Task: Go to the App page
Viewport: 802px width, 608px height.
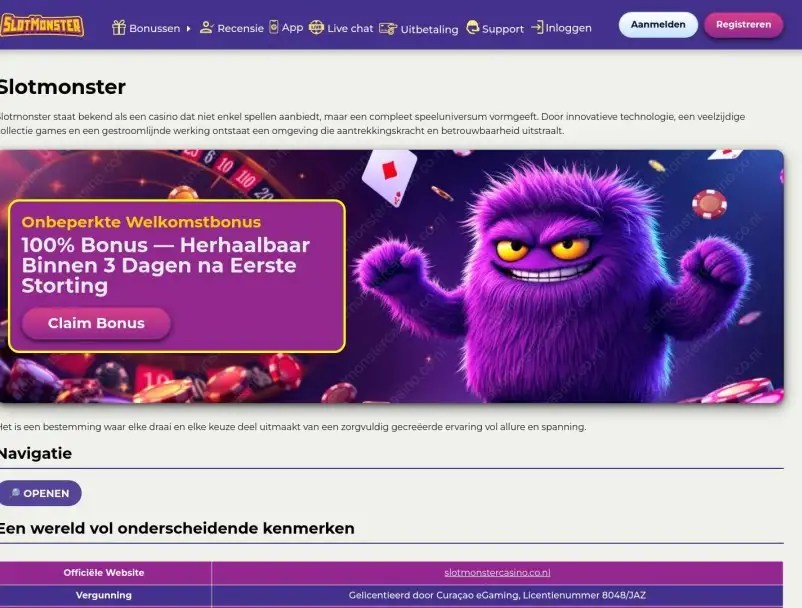Action: 293,28
